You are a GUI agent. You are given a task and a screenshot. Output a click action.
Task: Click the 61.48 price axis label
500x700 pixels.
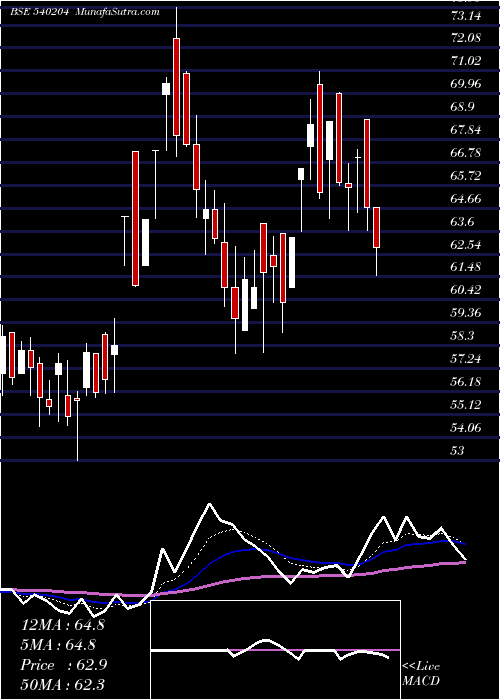coord(467,267)
